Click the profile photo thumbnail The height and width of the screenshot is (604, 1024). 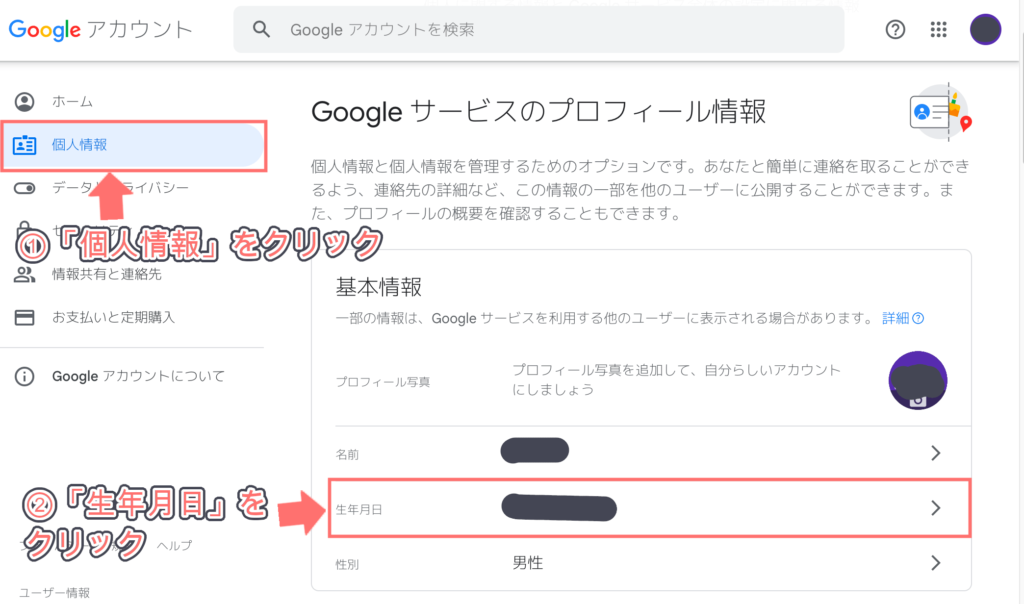click(x=918, y=380)
